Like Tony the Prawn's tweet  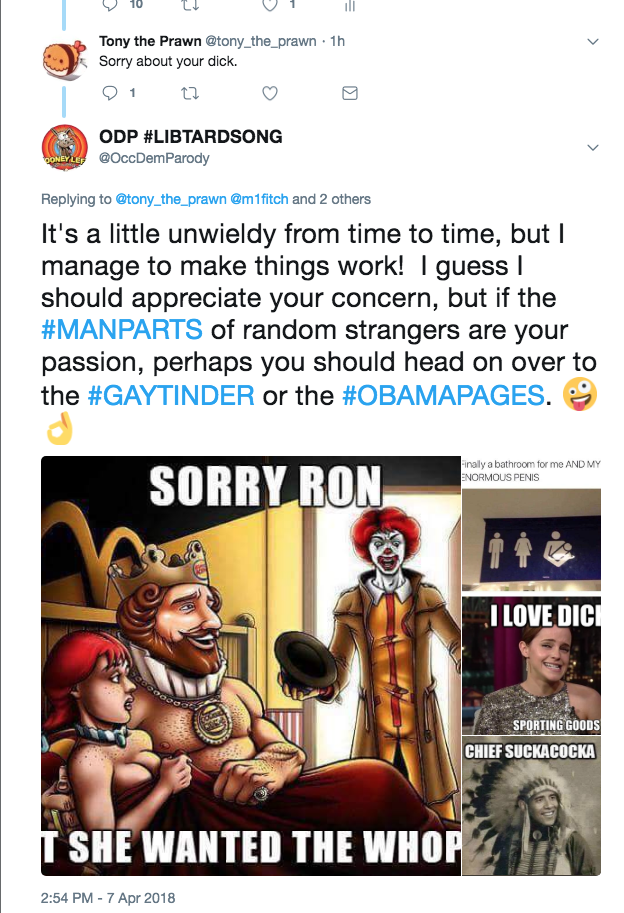[268, 93]
